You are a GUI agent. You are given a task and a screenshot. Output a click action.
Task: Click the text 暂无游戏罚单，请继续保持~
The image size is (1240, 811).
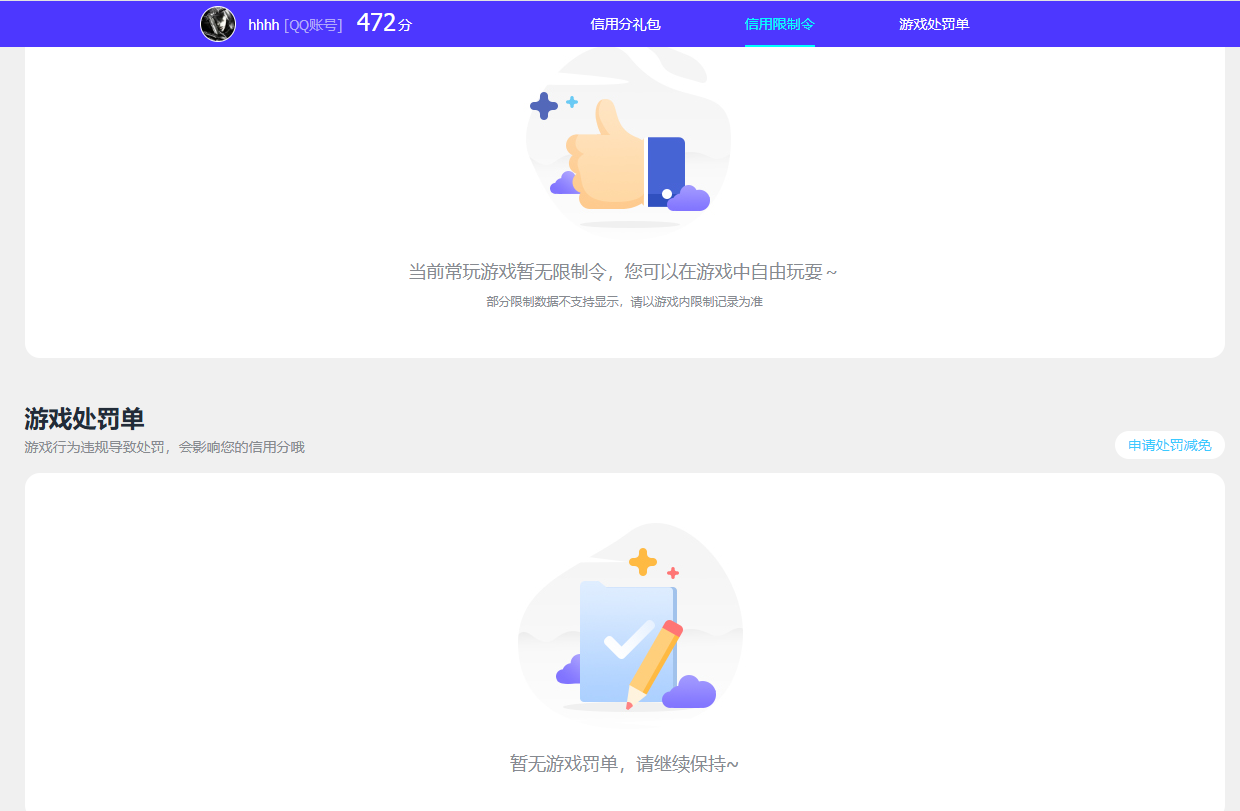point(624,764)
